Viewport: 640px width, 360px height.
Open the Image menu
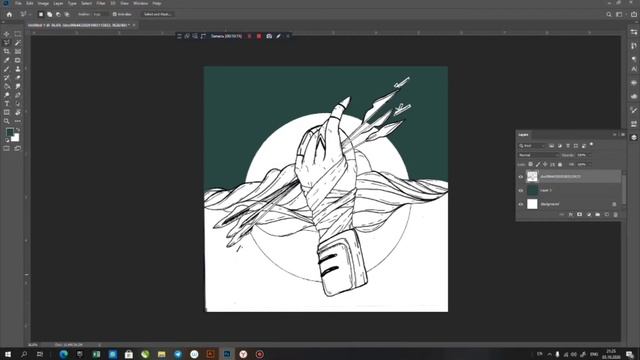(x=43, y=3)
